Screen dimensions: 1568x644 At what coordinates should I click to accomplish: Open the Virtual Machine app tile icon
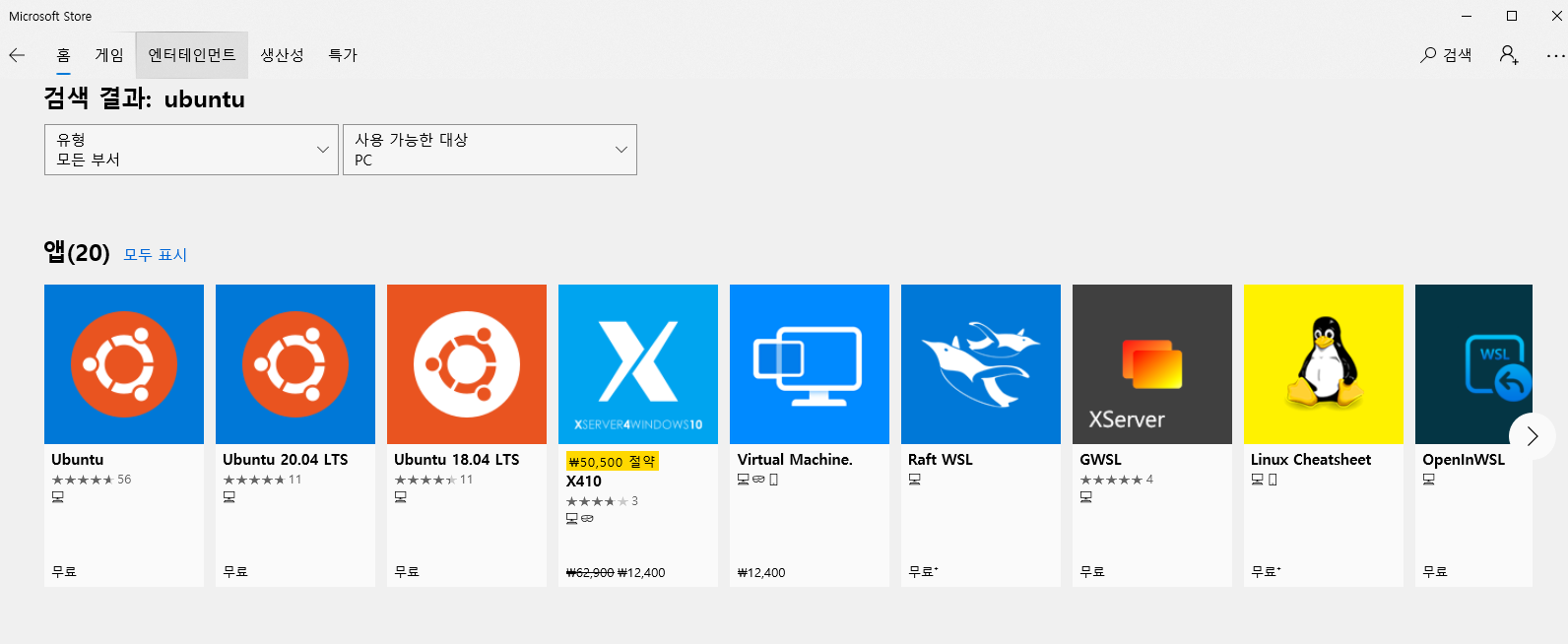click(810, 364)
